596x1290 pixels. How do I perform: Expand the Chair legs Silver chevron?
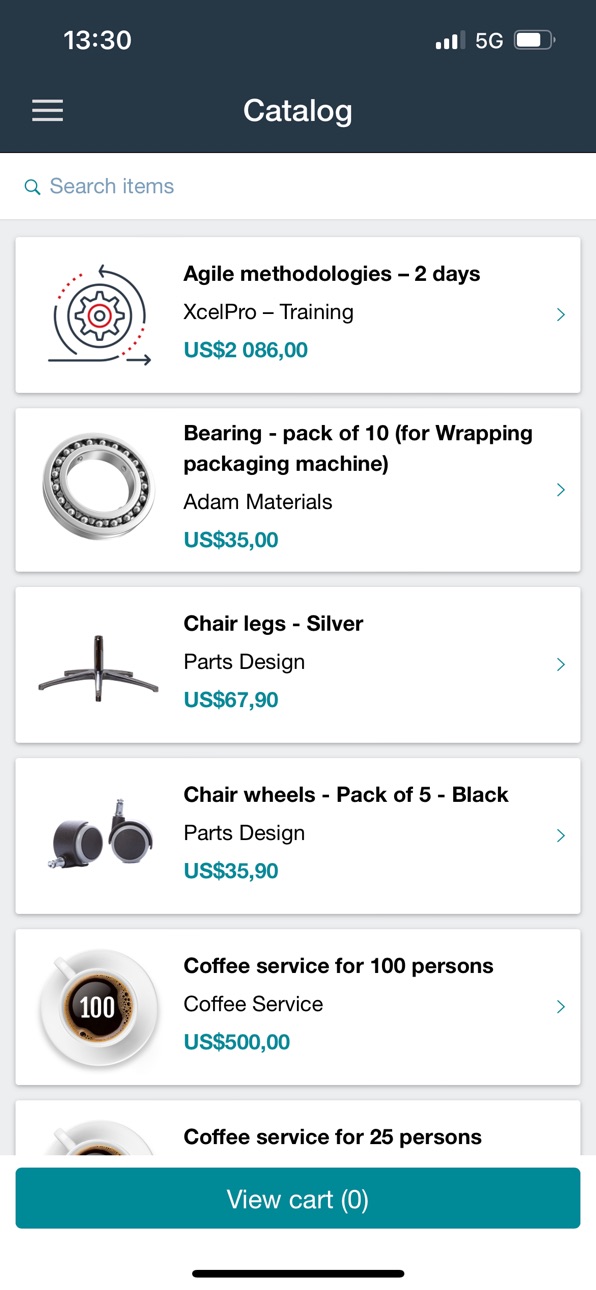coord(561,665)
